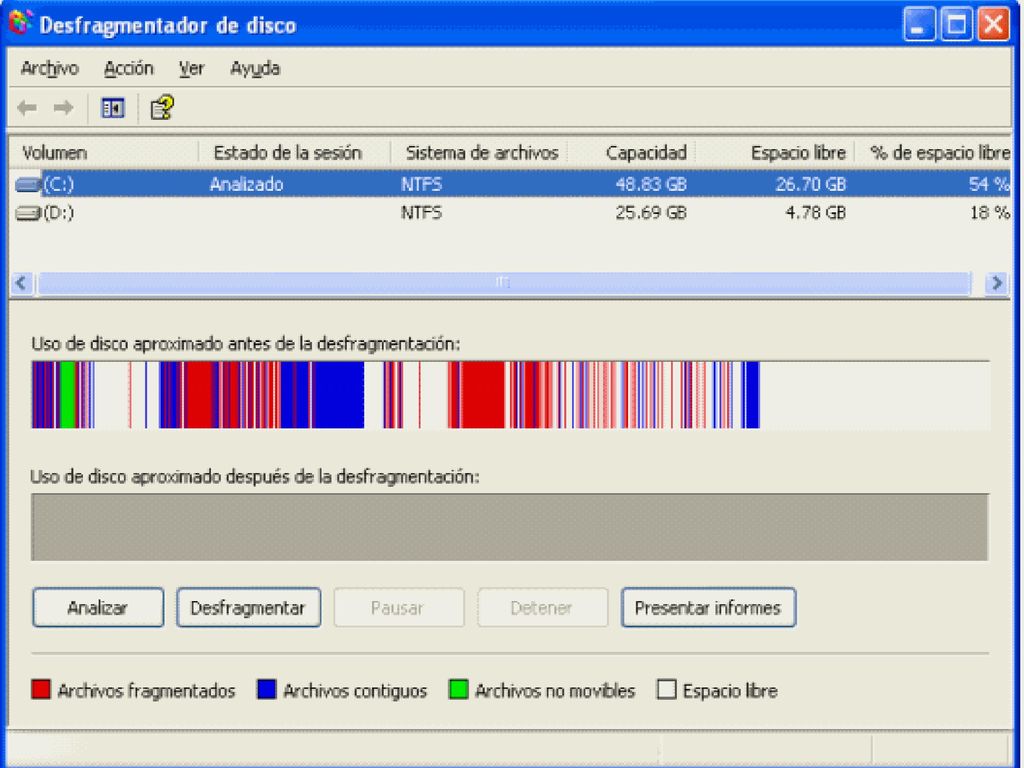1024x768 pixels.
Task: Select the (C:) drive icon
Action: pos(27,185)
